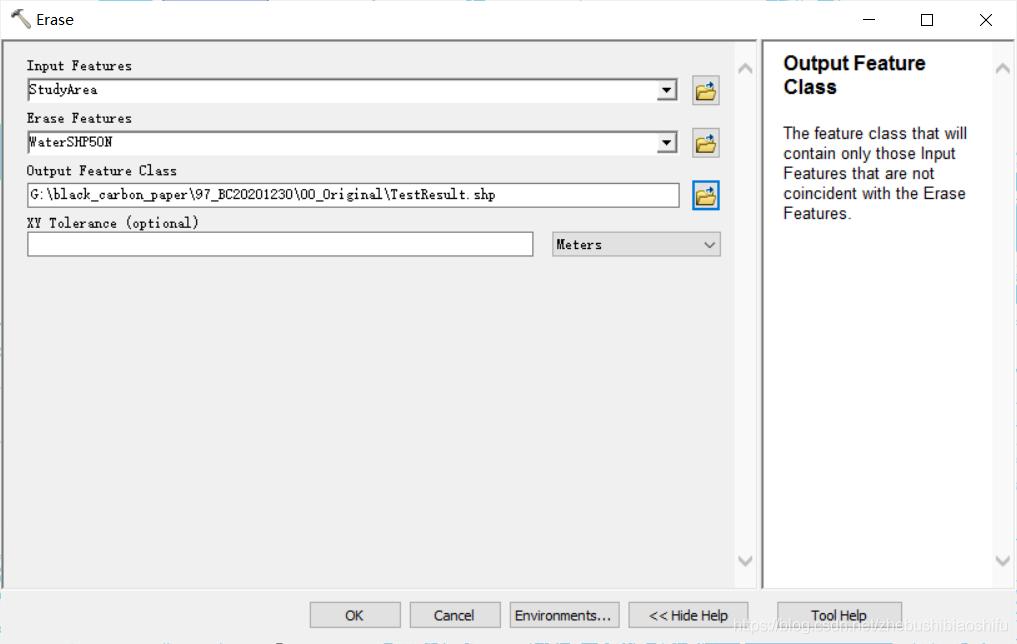Image resolution: width=1017 pixels, height=644 pixels.
Task: Click the XY Tolerance (optional) label
Action: tap(113, 223)
